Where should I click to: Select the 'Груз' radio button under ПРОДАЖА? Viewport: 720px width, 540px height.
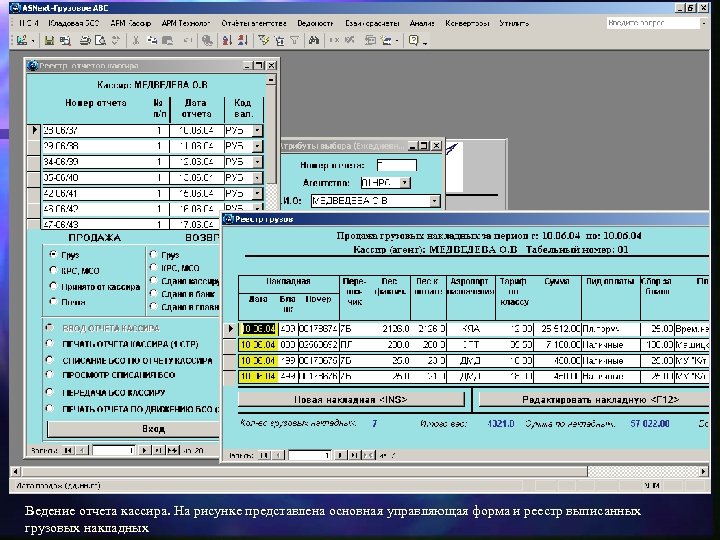click(52, 255)
